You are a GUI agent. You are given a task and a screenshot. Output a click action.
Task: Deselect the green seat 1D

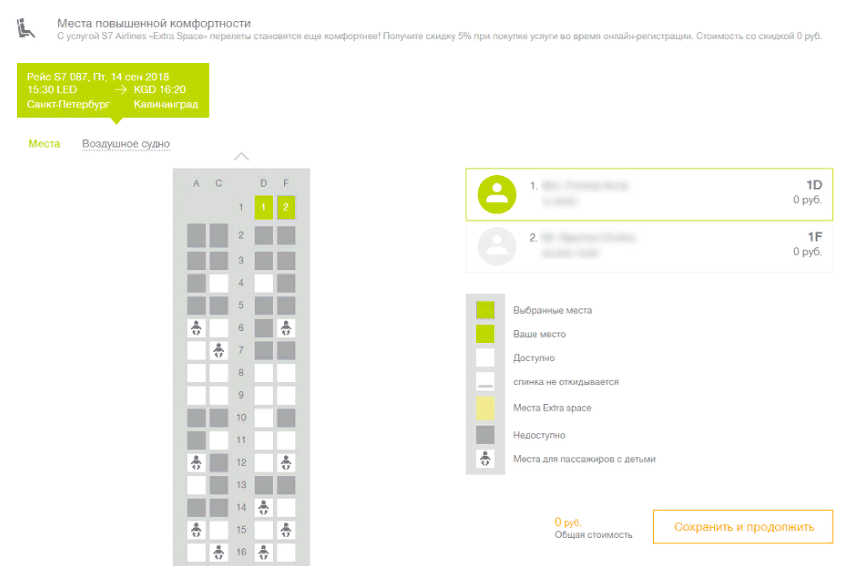264,208
